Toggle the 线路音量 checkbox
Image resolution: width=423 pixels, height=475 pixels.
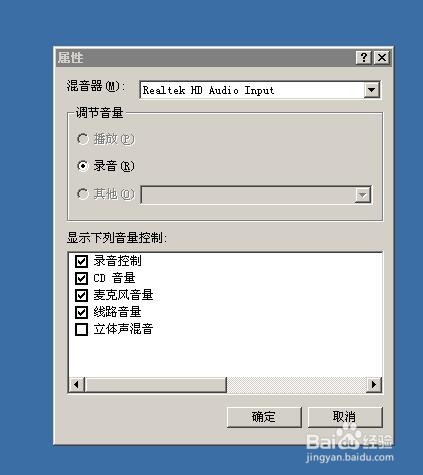(x=81, y=312)
